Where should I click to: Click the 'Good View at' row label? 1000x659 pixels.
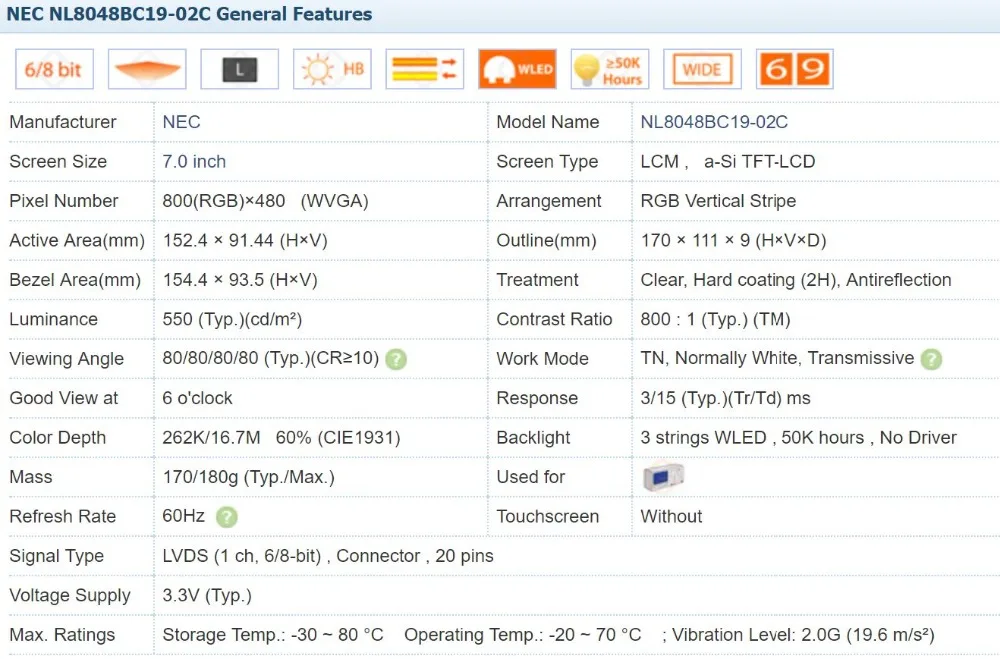pyautogui.click(x=64, y=398)
